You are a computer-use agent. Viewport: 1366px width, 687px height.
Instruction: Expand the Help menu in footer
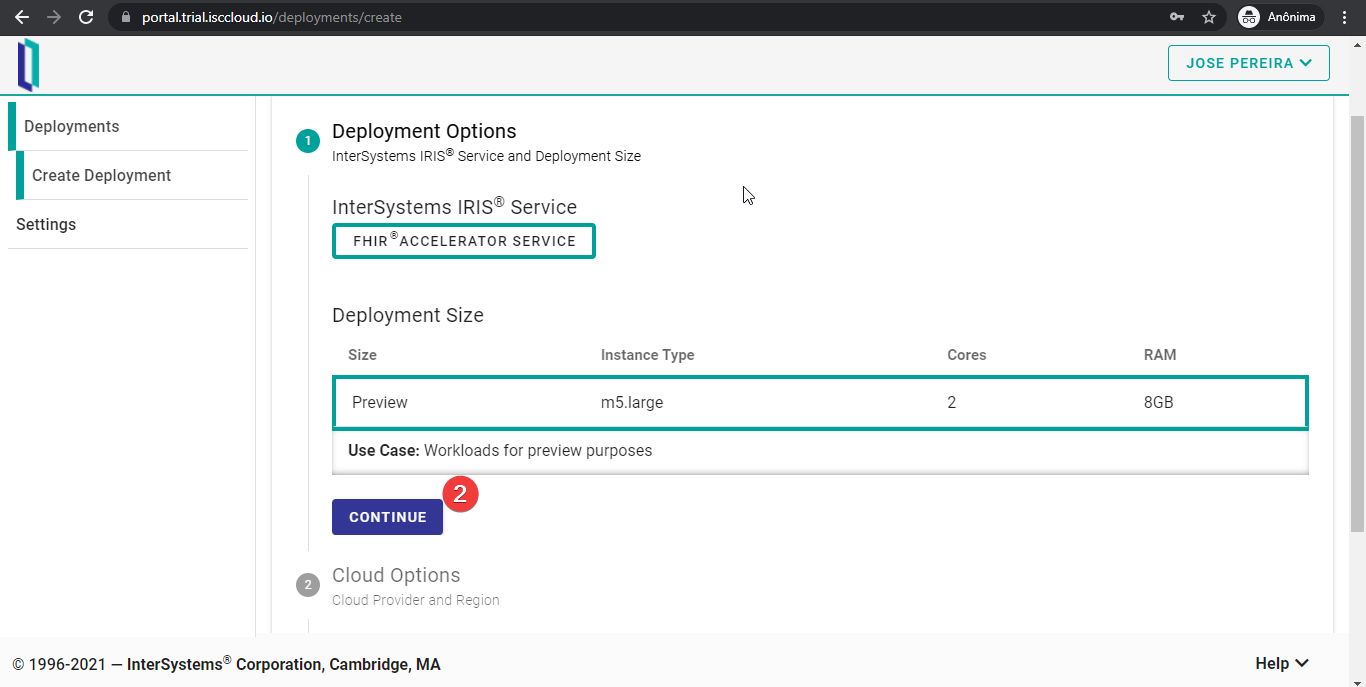point(1282,664)
